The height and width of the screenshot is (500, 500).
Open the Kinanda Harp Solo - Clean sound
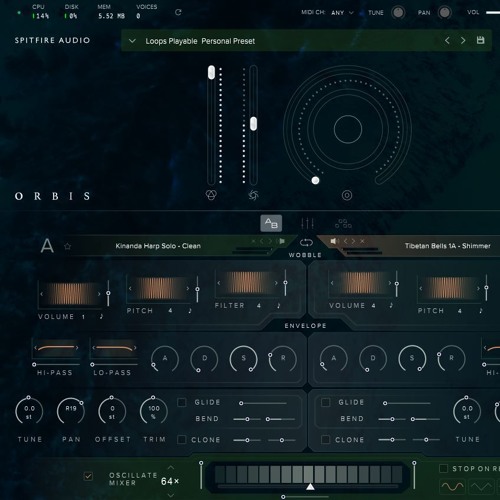[x=158, y=246]
